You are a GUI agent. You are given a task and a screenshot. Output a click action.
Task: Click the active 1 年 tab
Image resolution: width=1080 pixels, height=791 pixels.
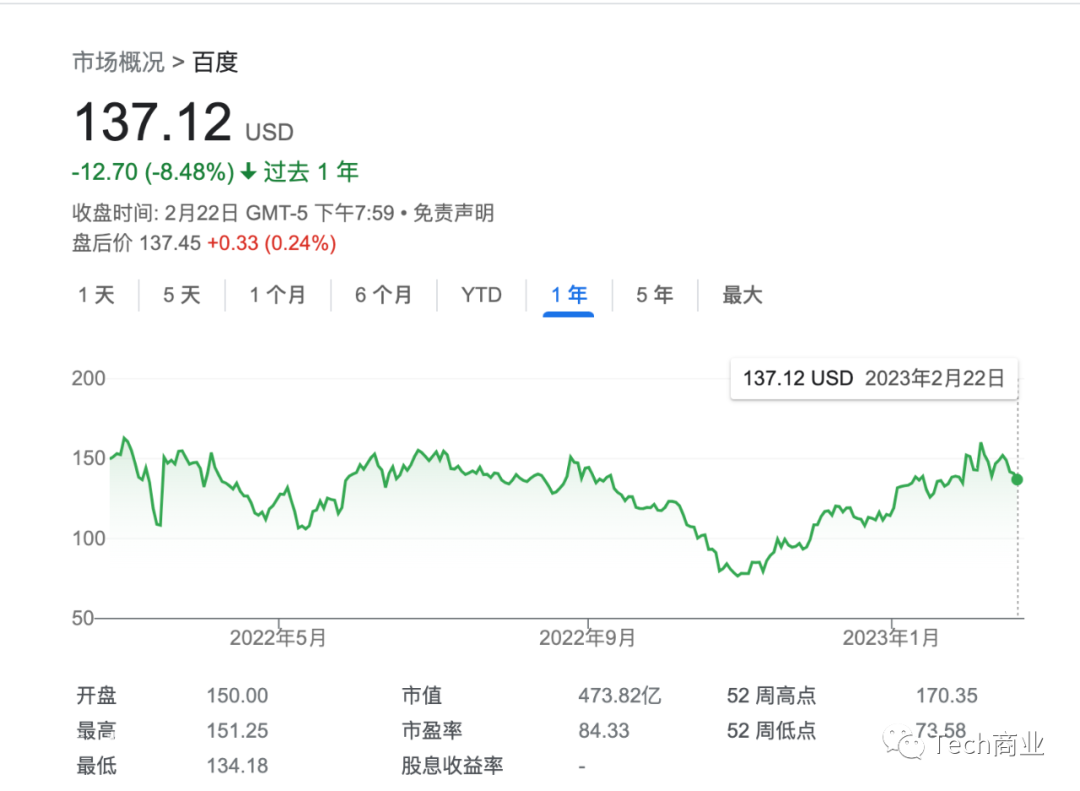(569, 296)
